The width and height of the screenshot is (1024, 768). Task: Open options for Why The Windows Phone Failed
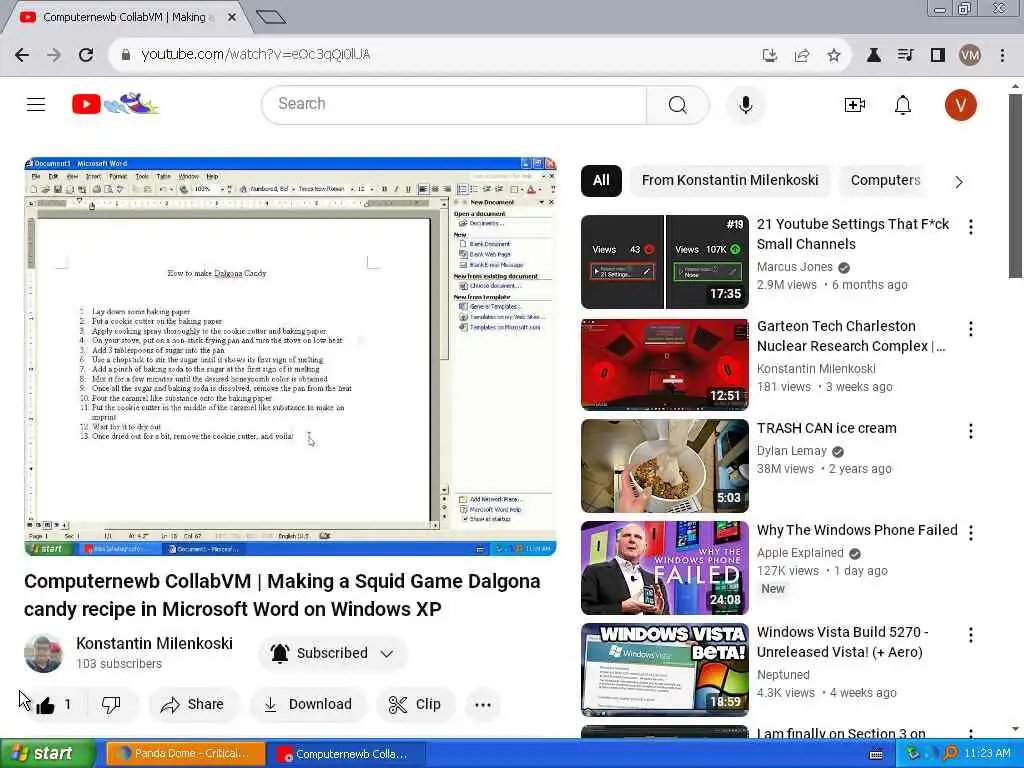tap(970, 533)
